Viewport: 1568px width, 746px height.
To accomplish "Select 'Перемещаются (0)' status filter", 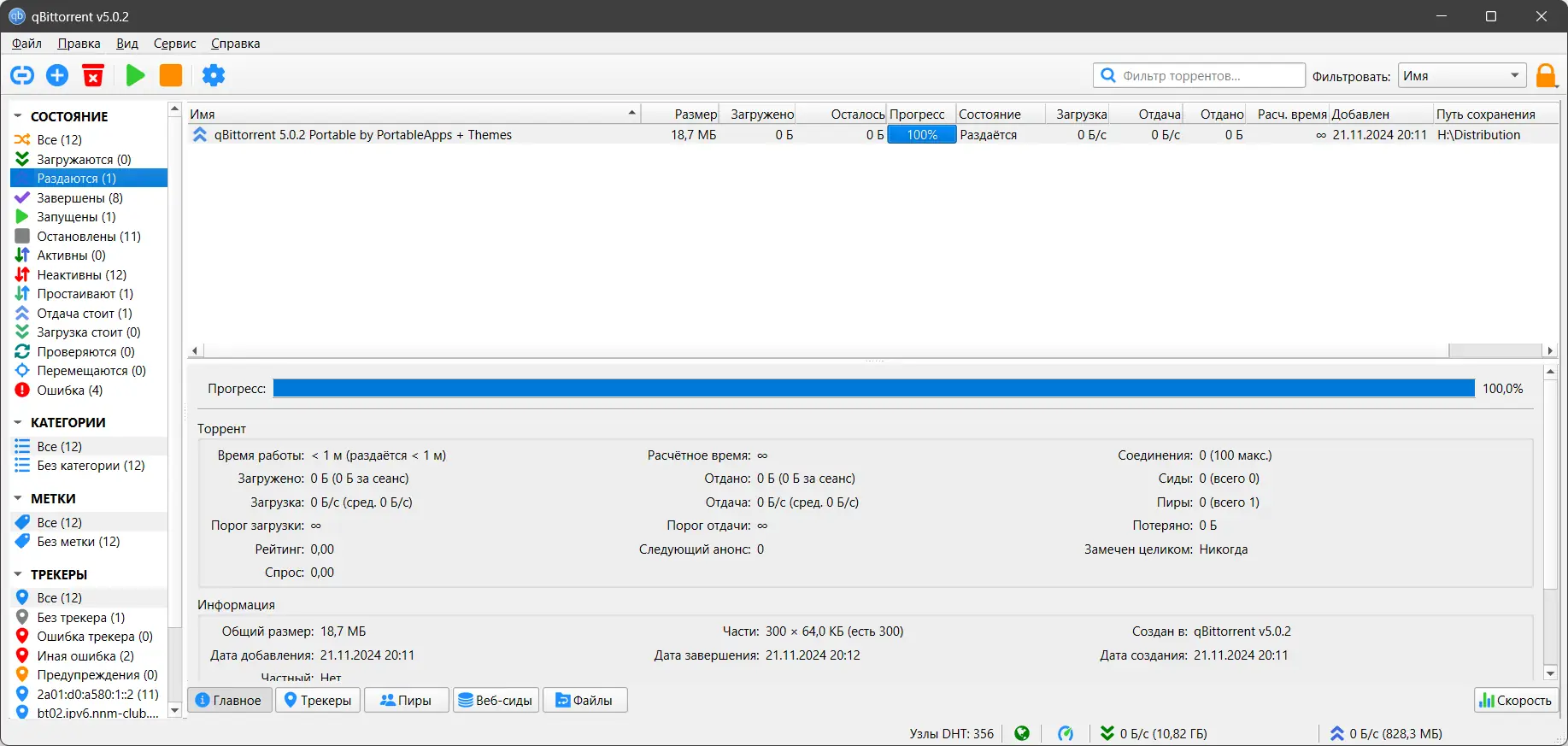I will [89, 370].
